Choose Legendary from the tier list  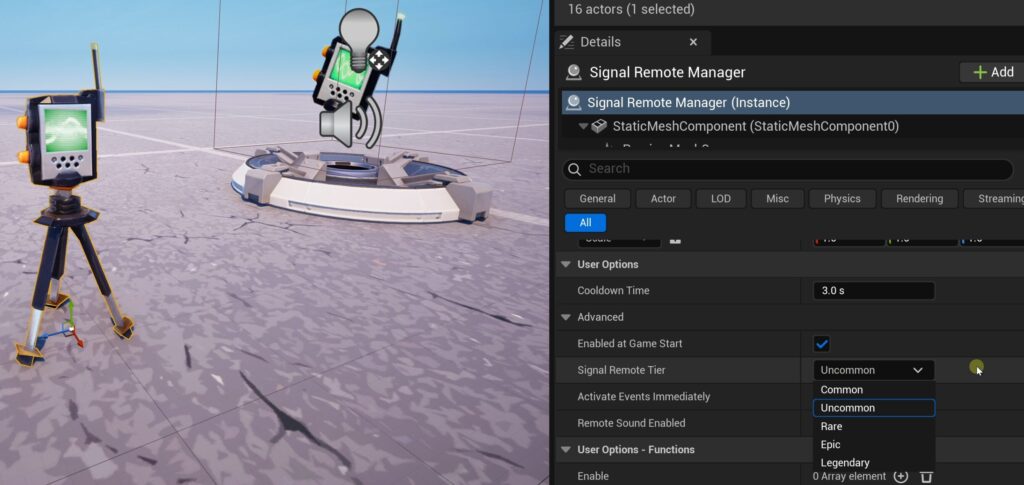(845, 463)
